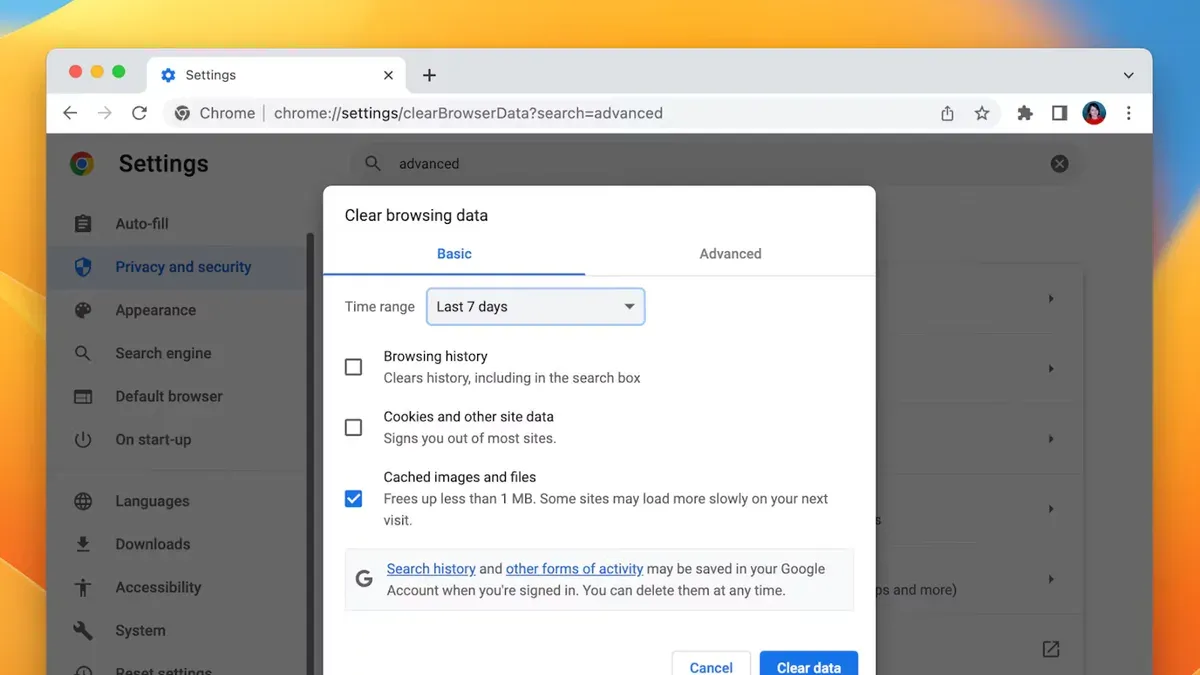Open the other forms of activity link
Viewport: 1200px width, 675px height.
tap(574, 569)
